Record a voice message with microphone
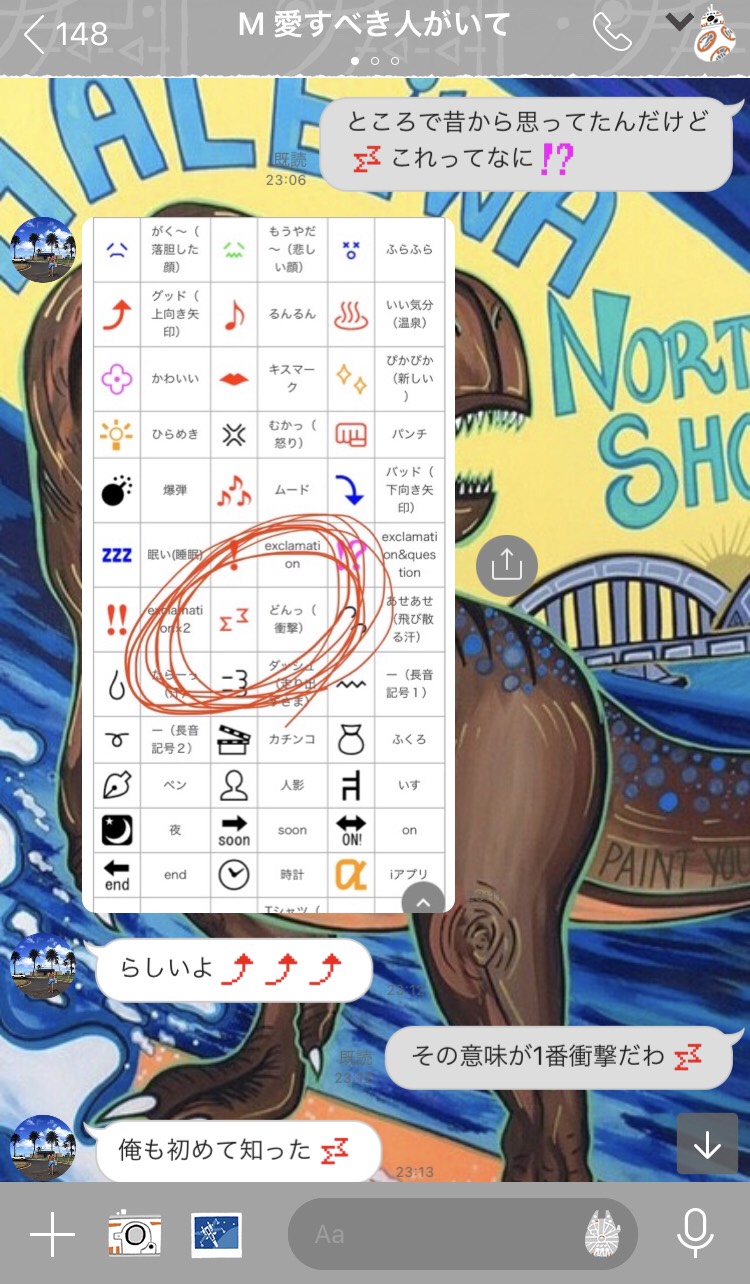The image size is (750, 1284). (x=695, y=1235)
